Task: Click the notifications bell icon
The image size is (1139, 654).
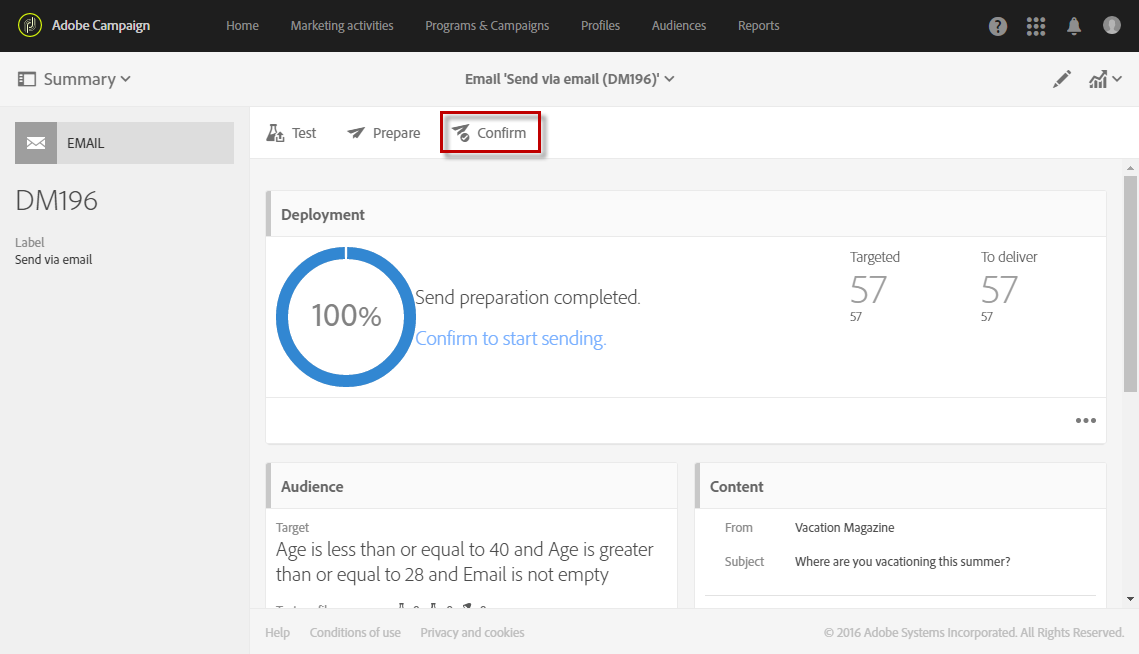Action: point(1074,26)
